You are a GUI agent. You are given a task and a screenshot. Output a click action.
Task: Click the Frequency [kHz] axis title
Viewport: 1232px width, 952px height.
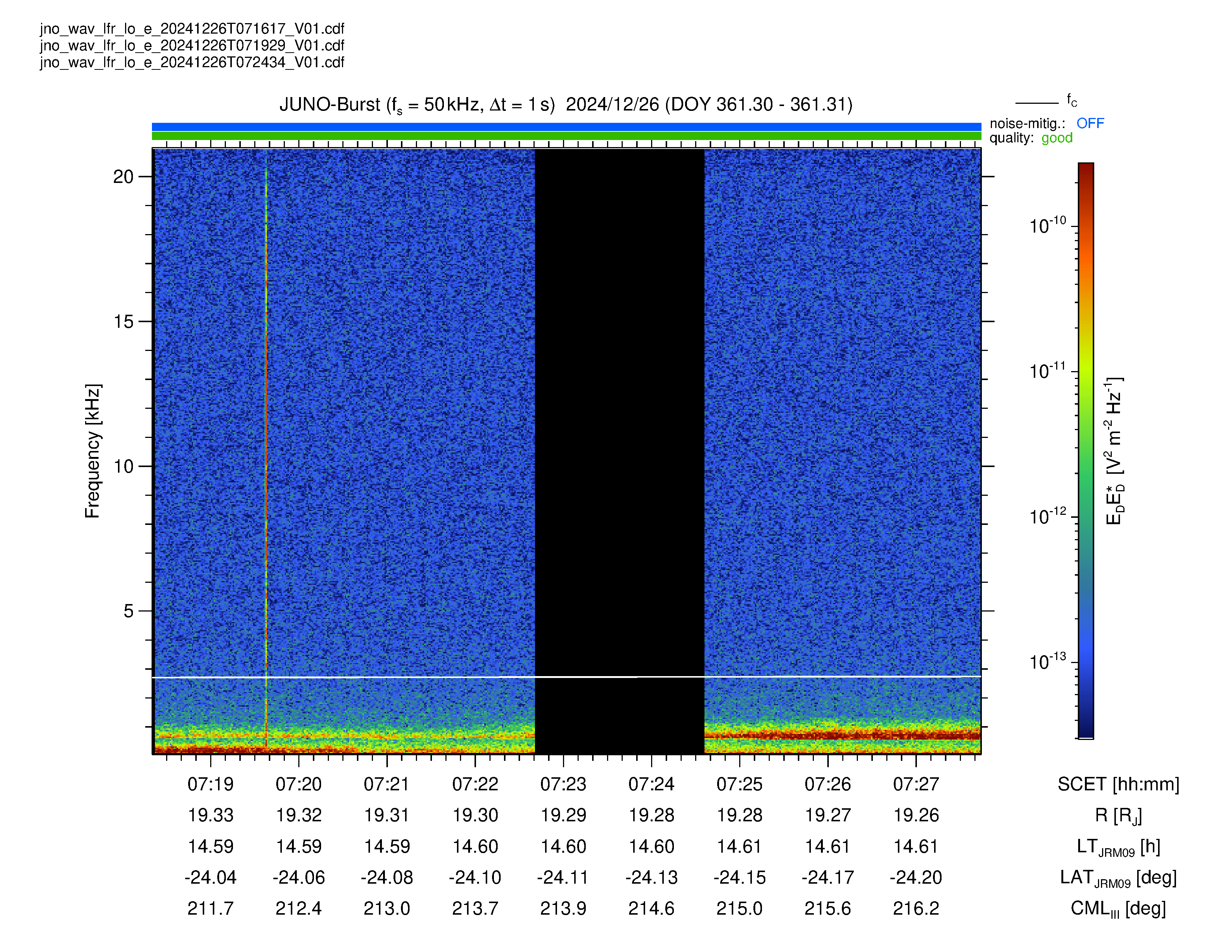click(93, 451)
